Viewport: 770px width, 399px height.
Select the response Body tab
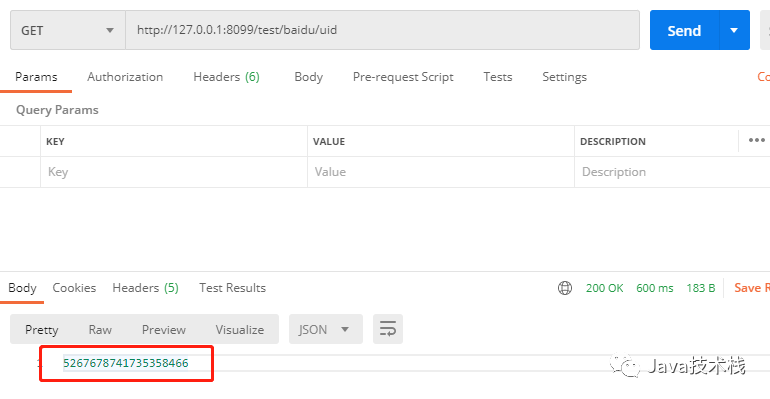point(22,288)
